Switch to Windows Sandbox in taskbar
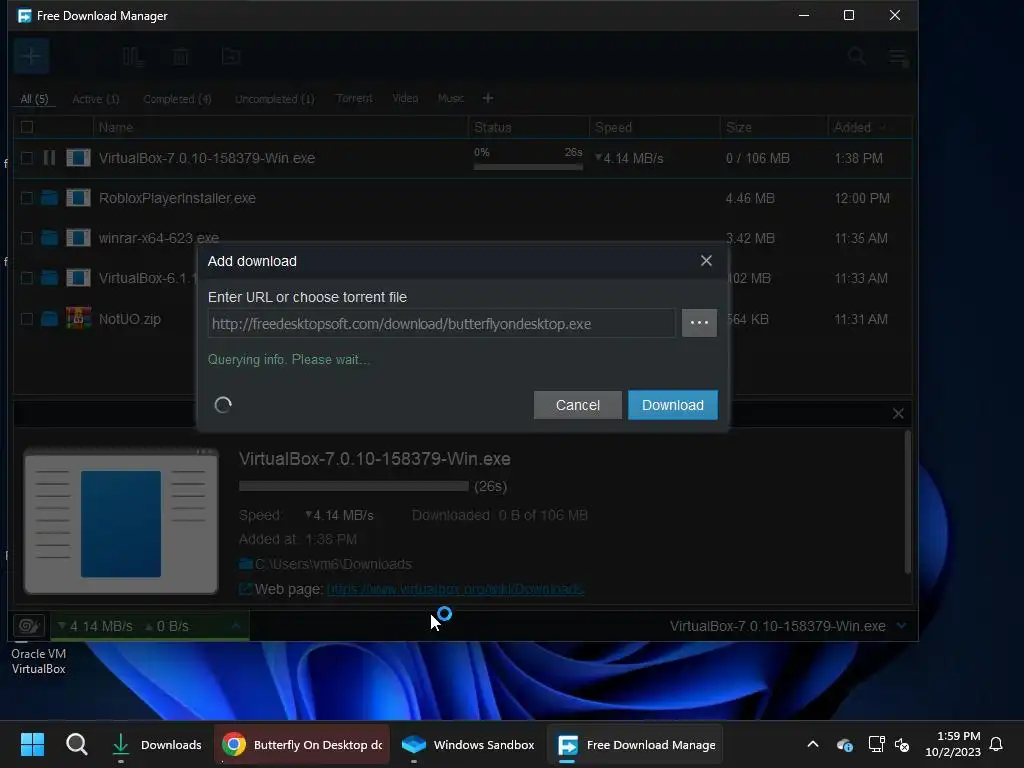This screenshot has height=768, width=1024. (468, 744)
